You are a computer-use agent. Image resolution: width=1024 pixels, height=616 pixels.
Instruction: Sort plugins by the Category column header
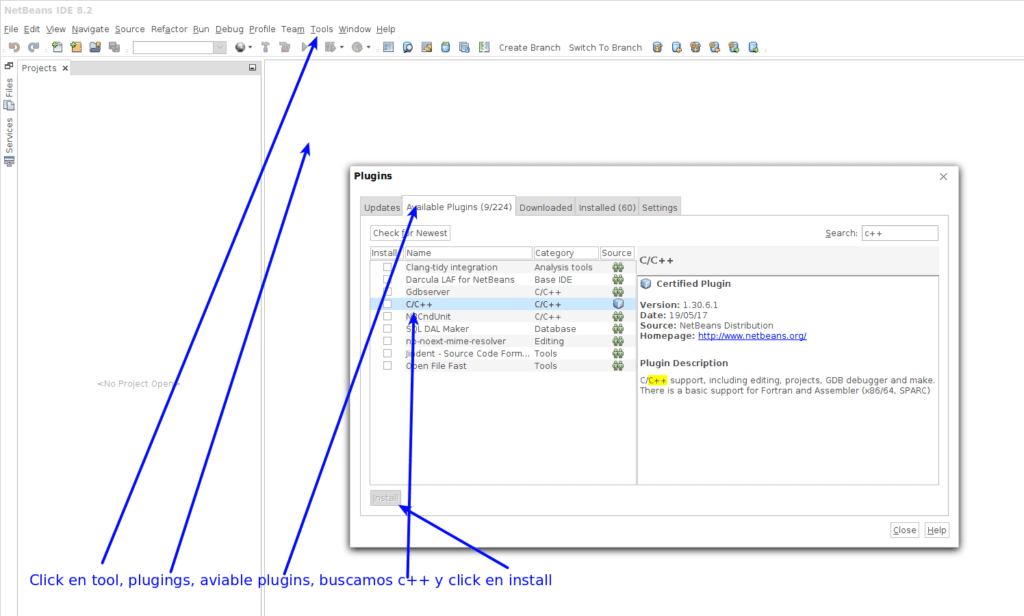pos(566,253)
